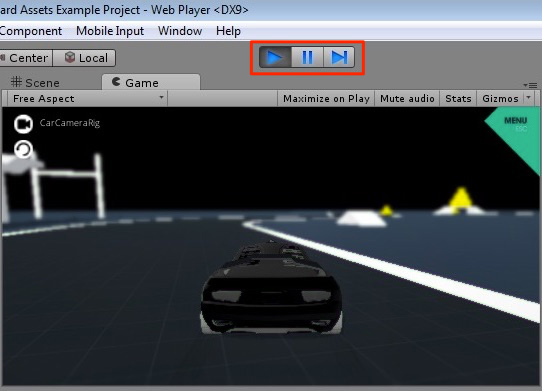Open the Help menu
Viewport: 542px width, 391px height.
tap(228, 31)
